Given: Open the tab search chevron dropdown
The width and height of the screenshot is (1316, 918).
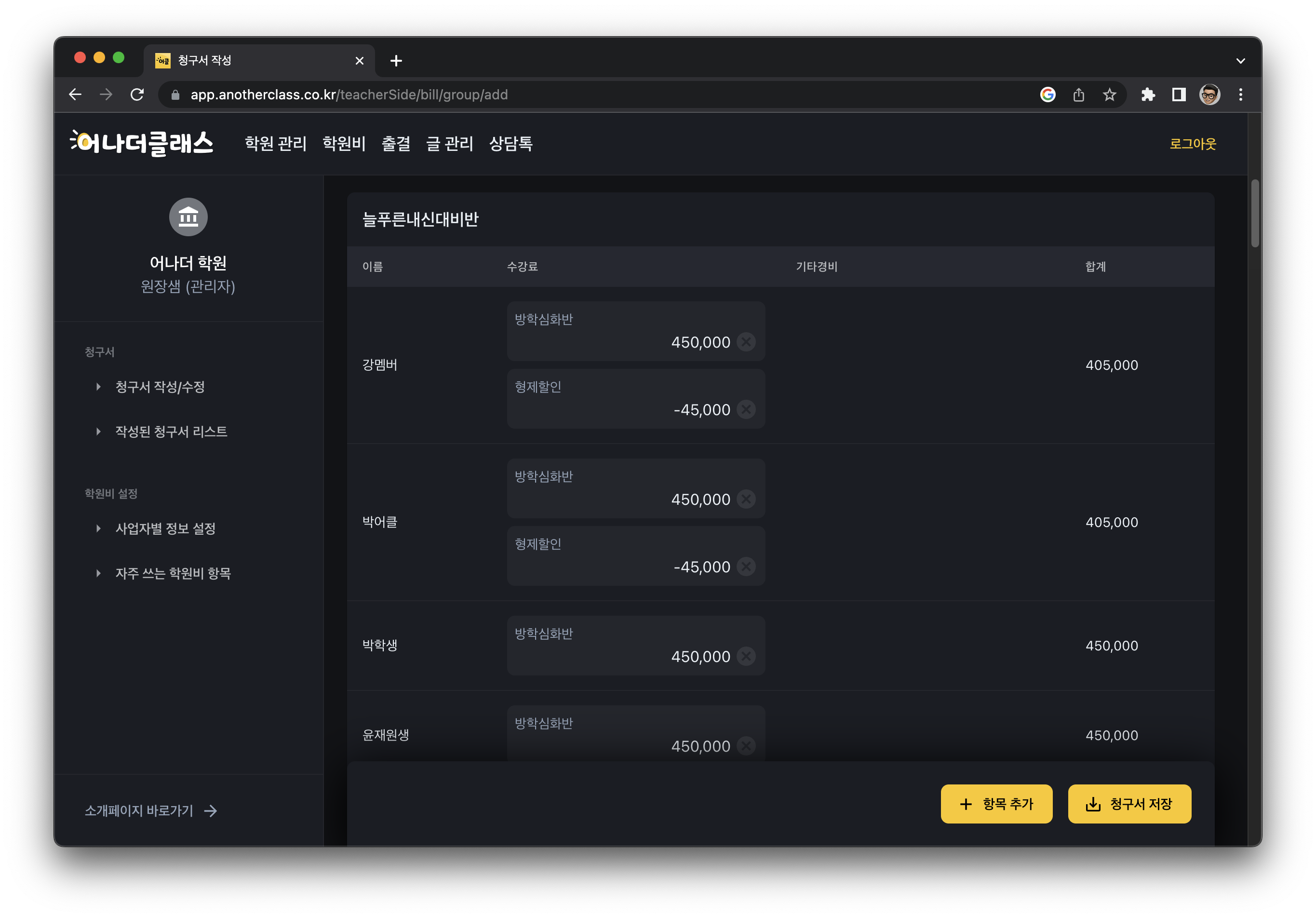Looking at the screenshot, I should pyautogui.click(x=1240, y=61).
